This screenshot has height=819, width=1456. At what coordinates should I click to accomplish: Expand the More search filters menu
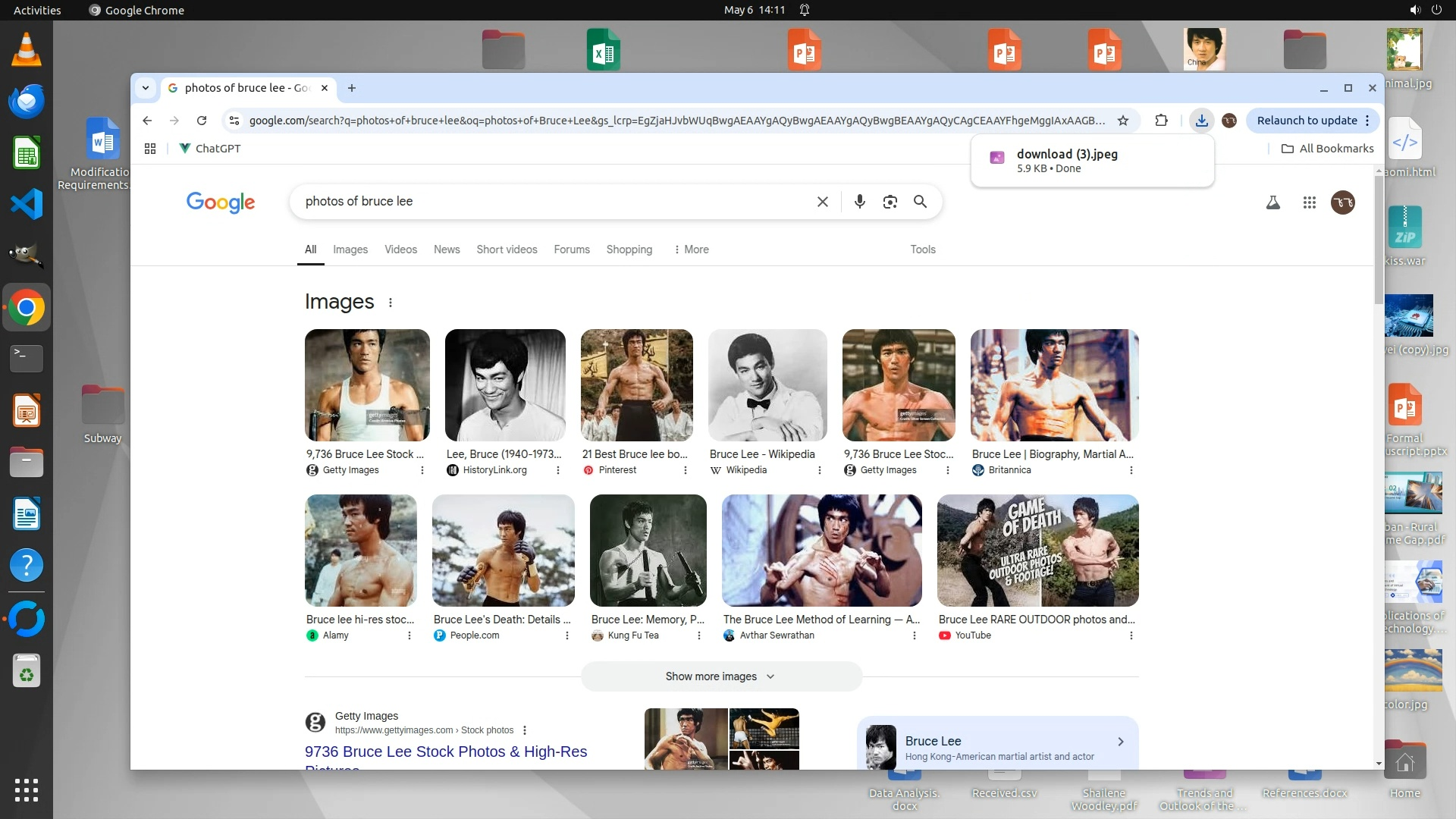(x=691, y=249)
